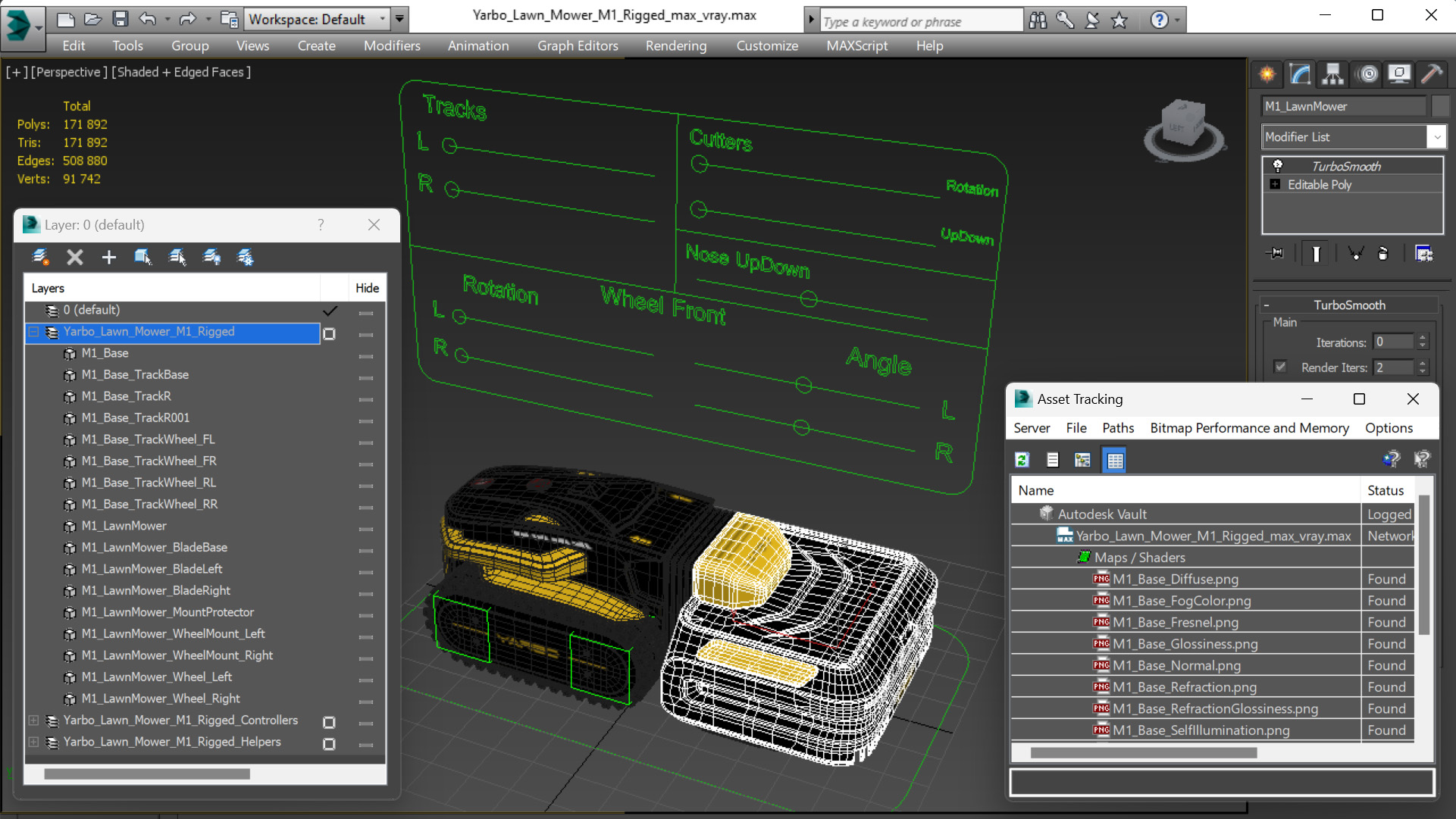The height and width of the screenshot is (819, 1456).
Task: Toggle box for Rigged_Helpers layer
Action: (329, 744)
